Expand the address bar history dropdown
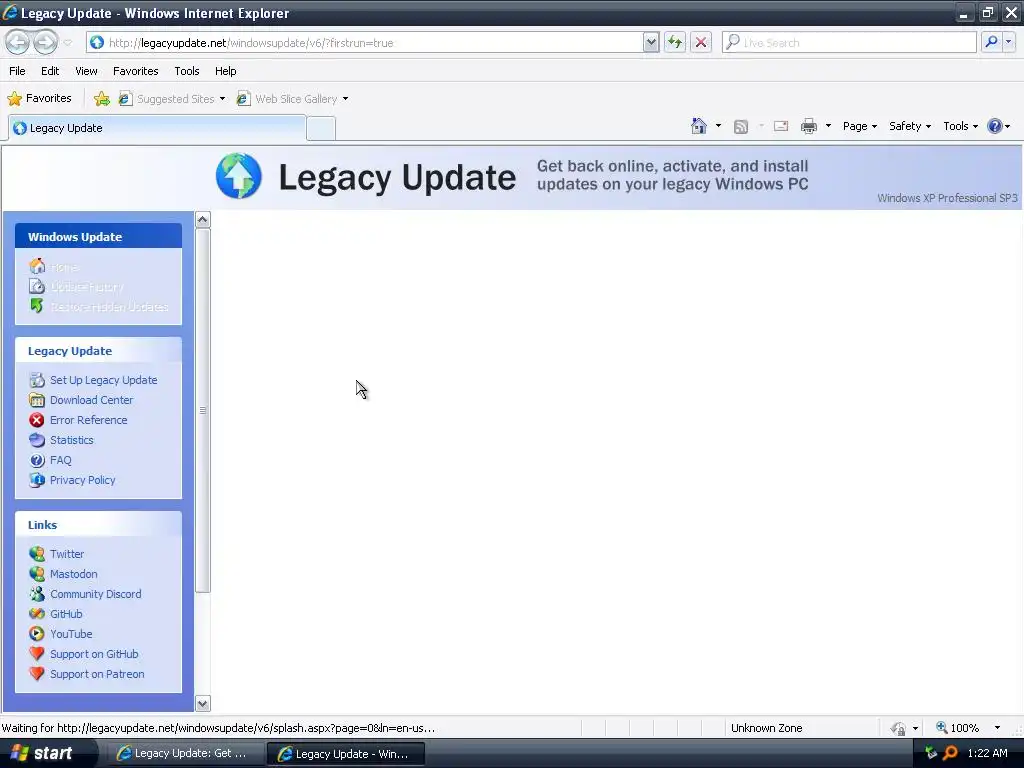The image size is (1024, 768). pos(651,42)
